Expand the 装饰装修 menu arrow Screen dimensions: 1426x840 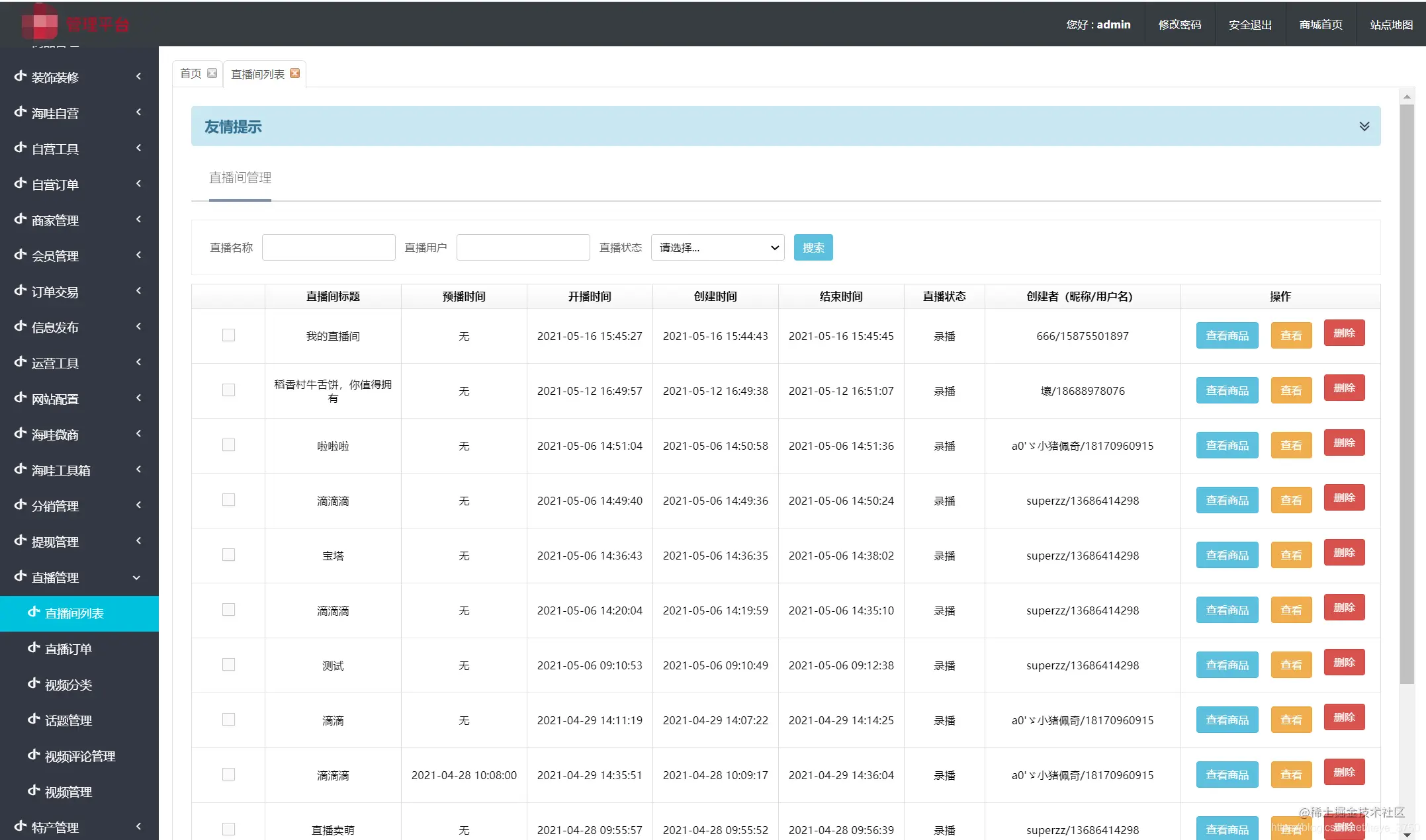tap(138, 76)
